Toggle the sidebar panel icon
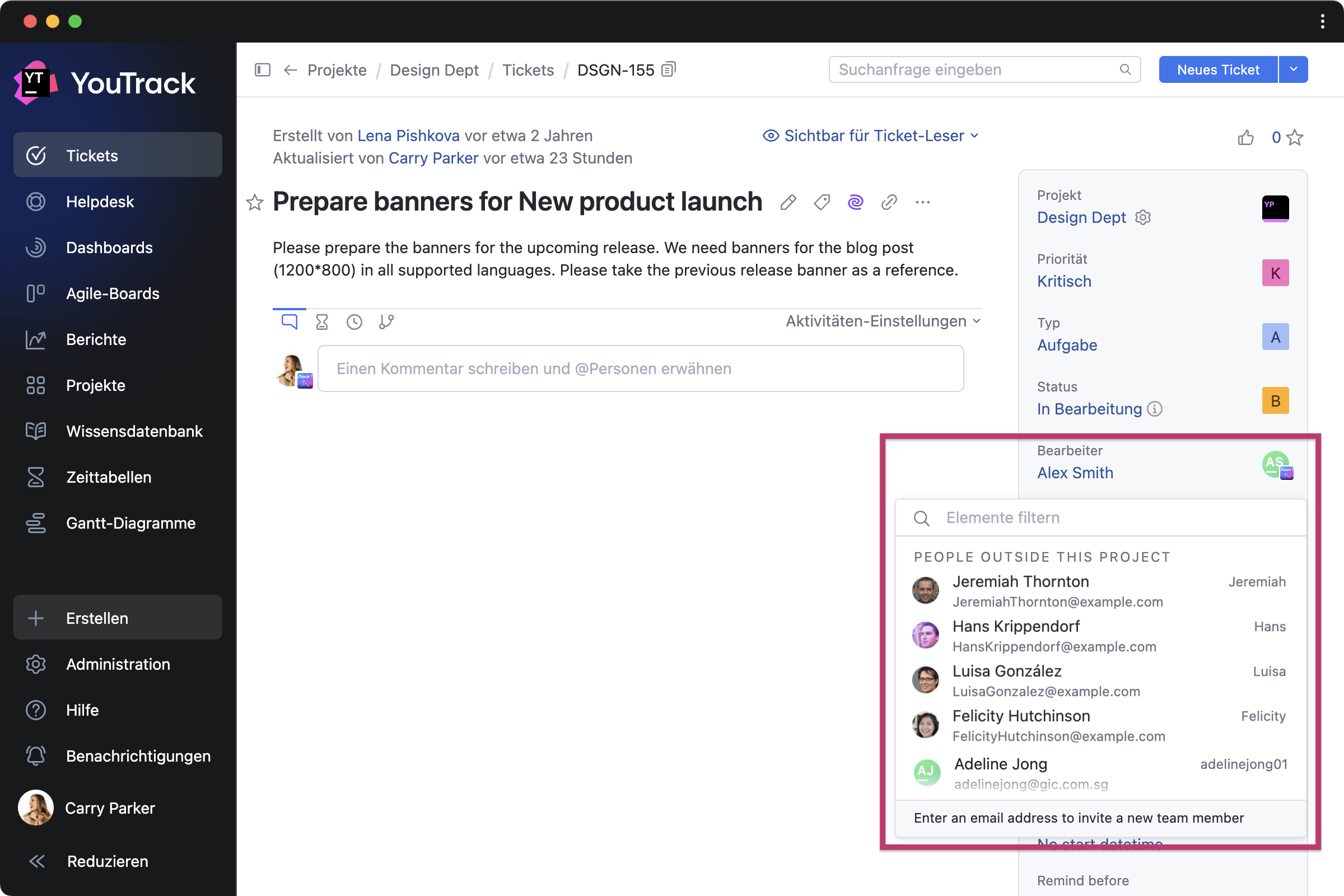The width and height of the screenshot is (1344, 896). (262, 69)
